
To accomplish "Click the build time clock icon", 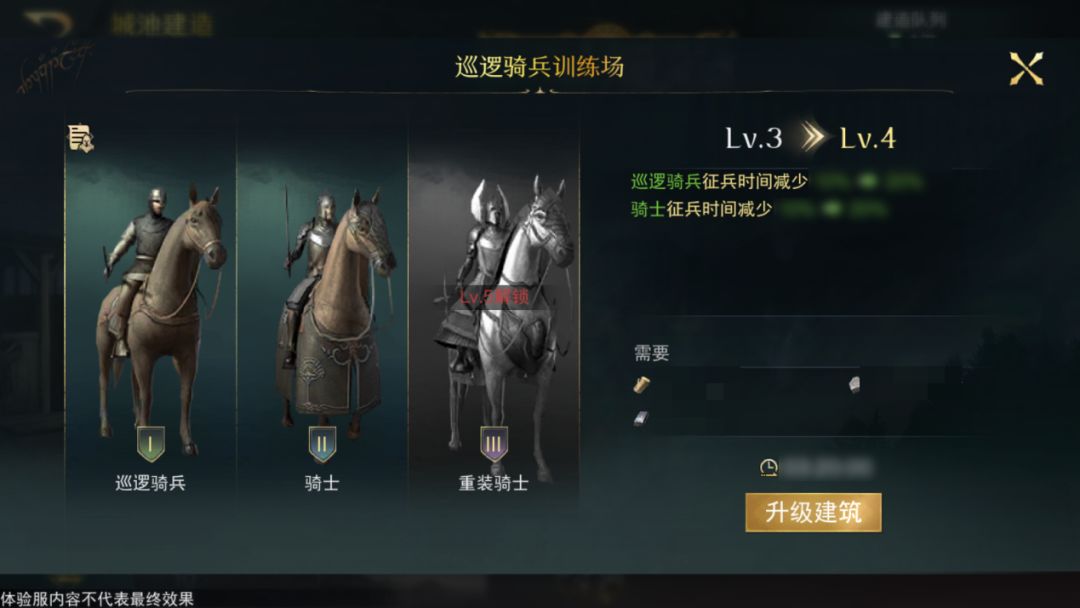I will coord(769,468).
